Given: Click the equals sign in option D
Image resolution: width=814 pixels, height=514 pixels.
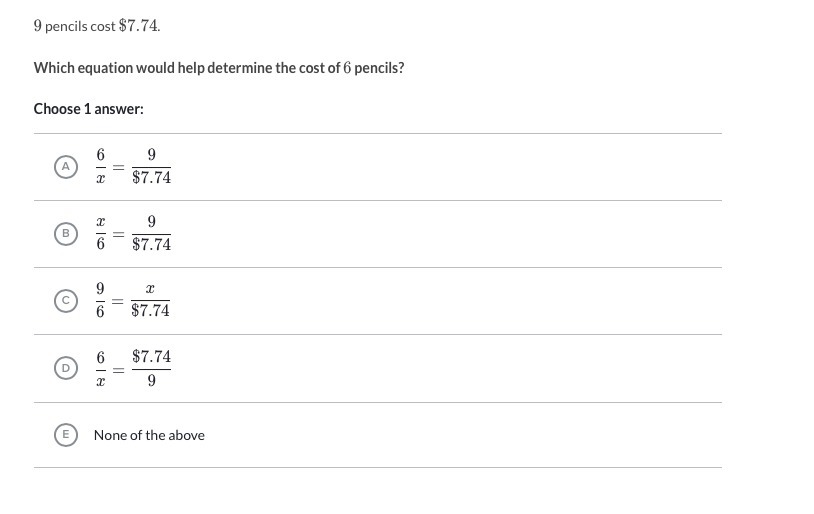Looking at the screenshot, I should (118, 369).
